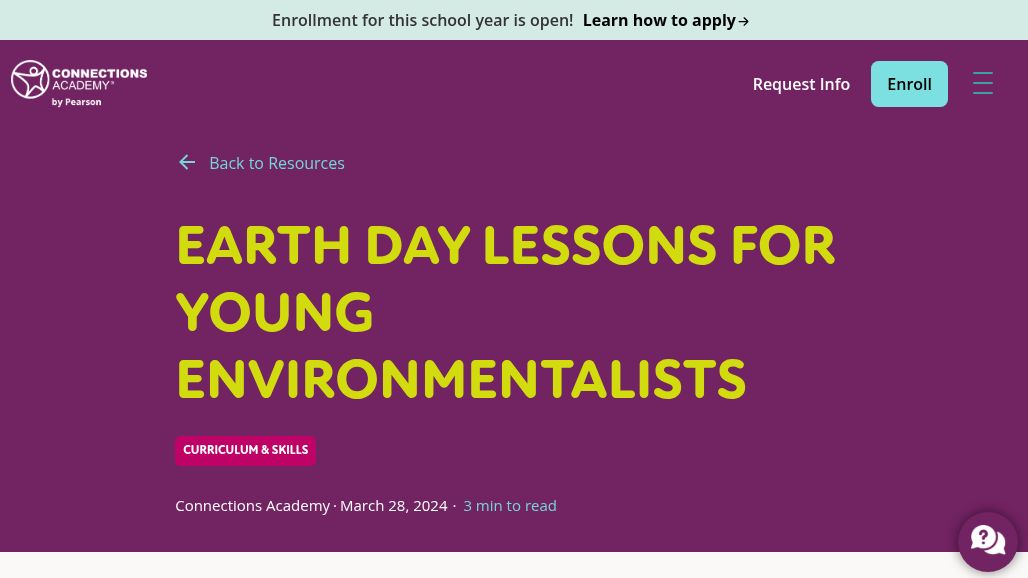Viewport: 1028px width, 578px height.
Task: Go to Request Info
Action: [x=801, y=84]
